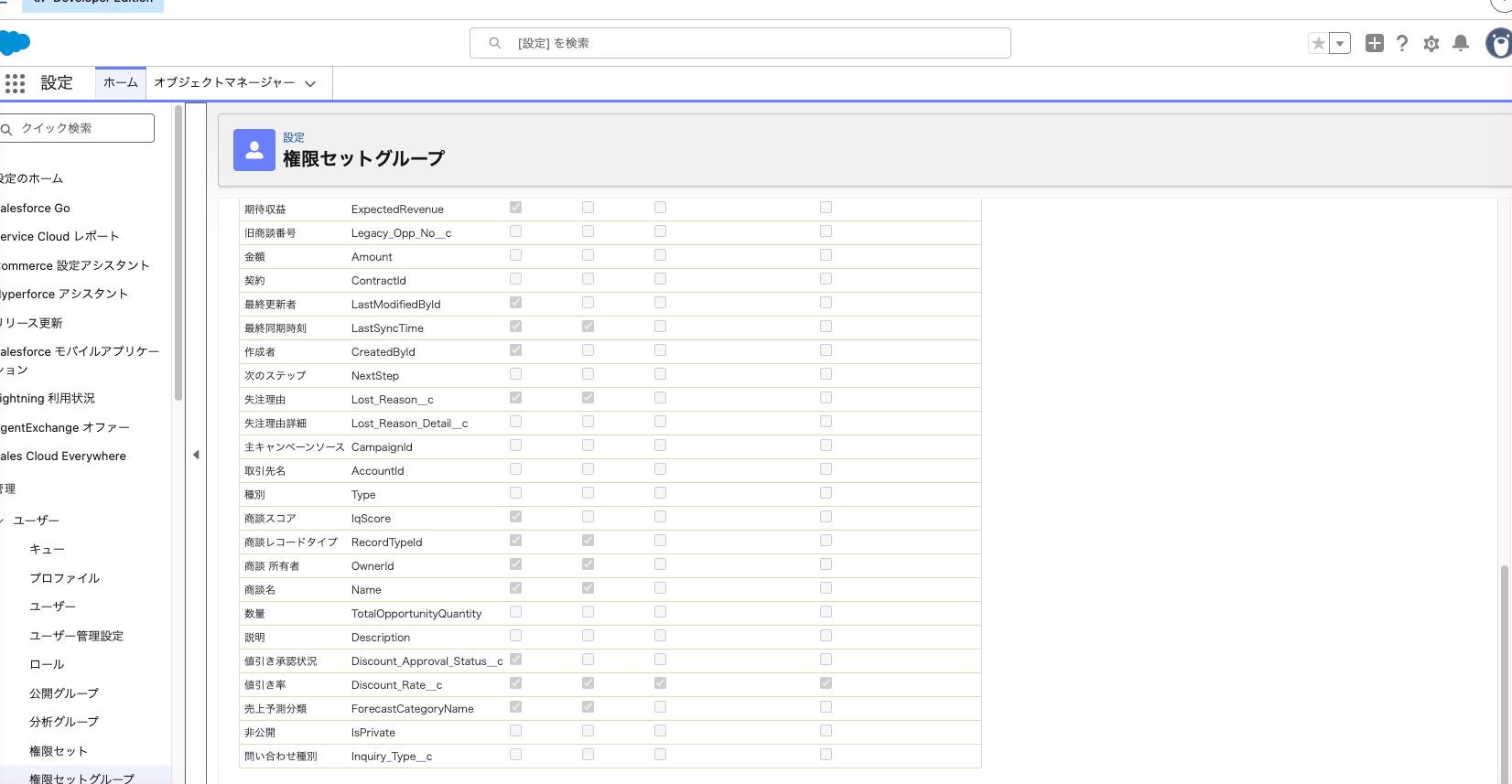Open the favorites list dropdown arrow
Screen dimensions: 1512x784
(x=1340, y=43)
